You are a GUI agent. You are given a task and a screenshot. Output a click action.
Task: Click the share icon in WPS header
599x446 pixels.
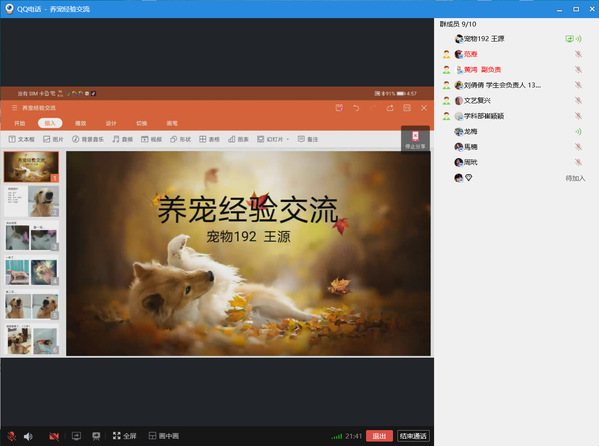click(x=390, y=108)
